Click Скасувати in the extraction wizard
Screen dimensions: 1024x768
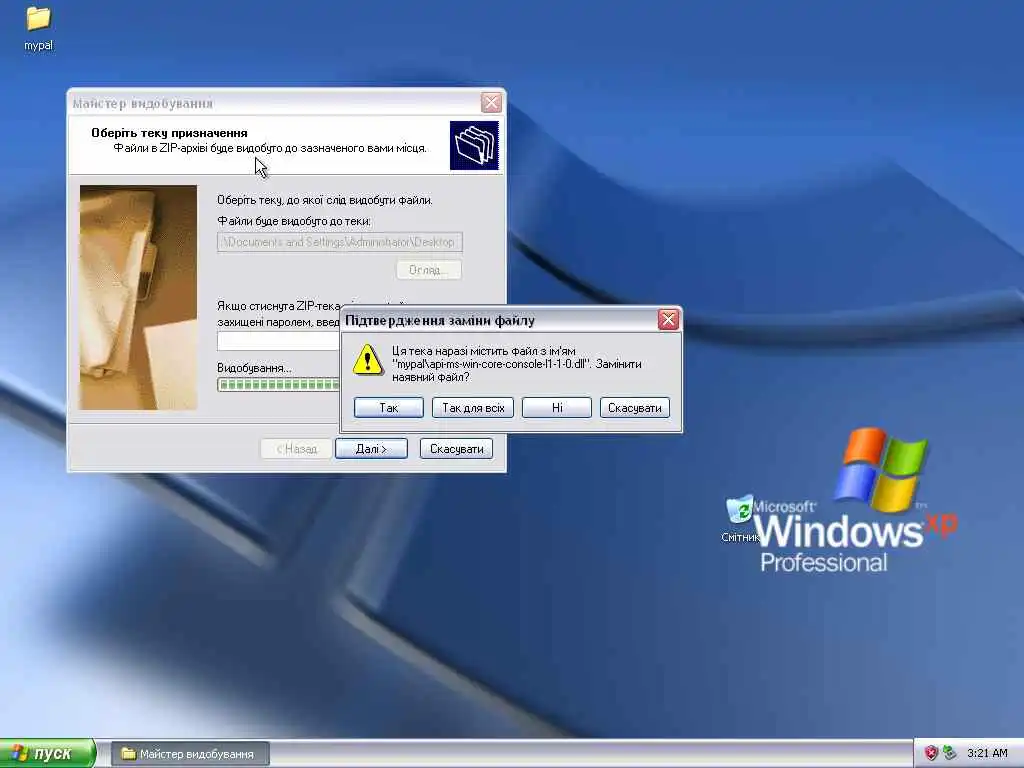pos(456,449)
